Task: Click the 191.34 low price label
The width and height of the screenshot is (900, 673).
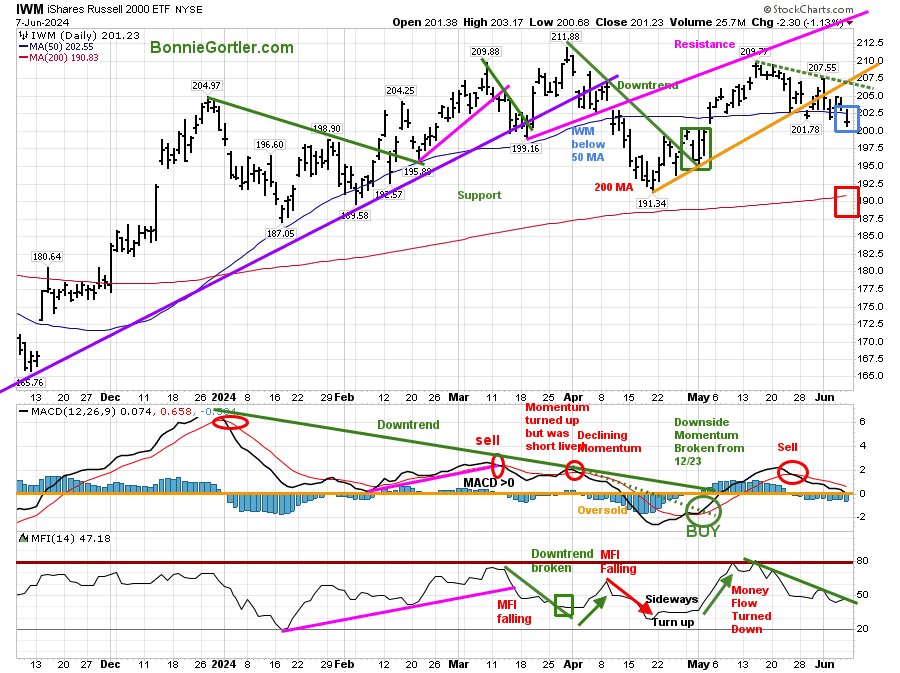Action: click(651, 203)
